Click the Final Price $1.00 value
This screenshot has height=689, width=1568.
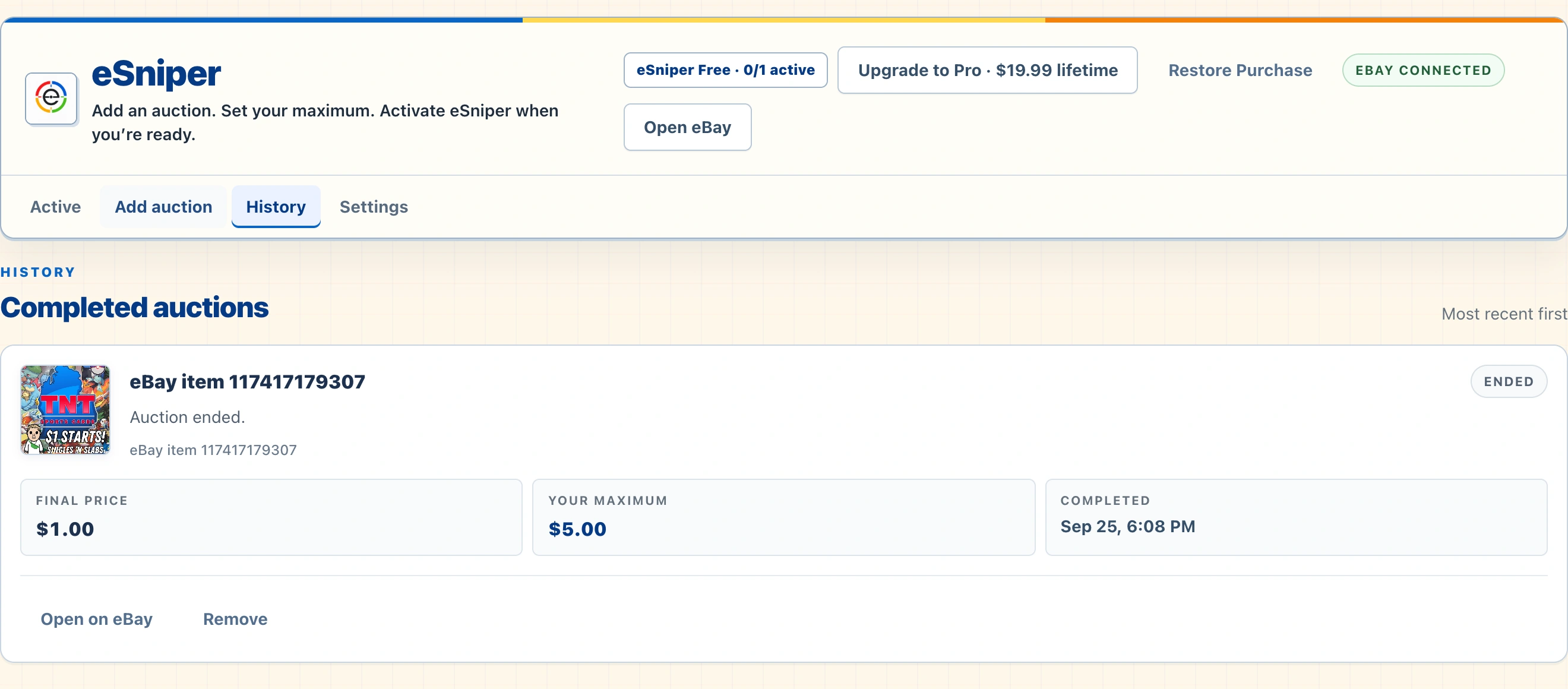(65, 529)
